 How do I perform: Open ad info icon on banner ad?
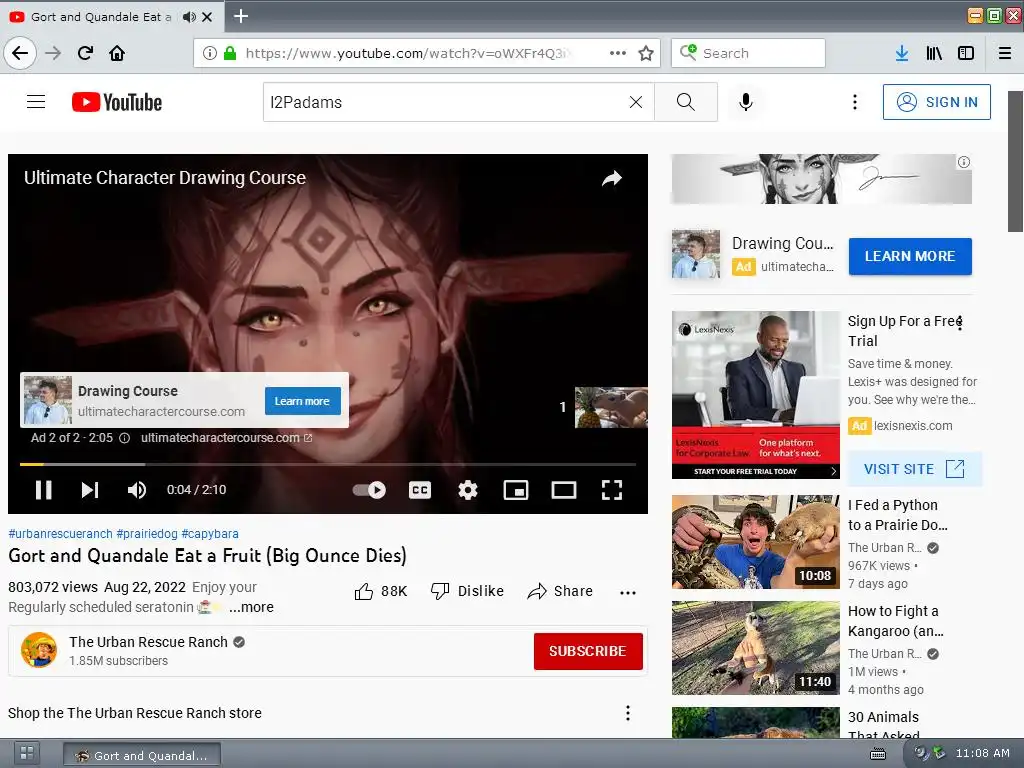point(964,162)
